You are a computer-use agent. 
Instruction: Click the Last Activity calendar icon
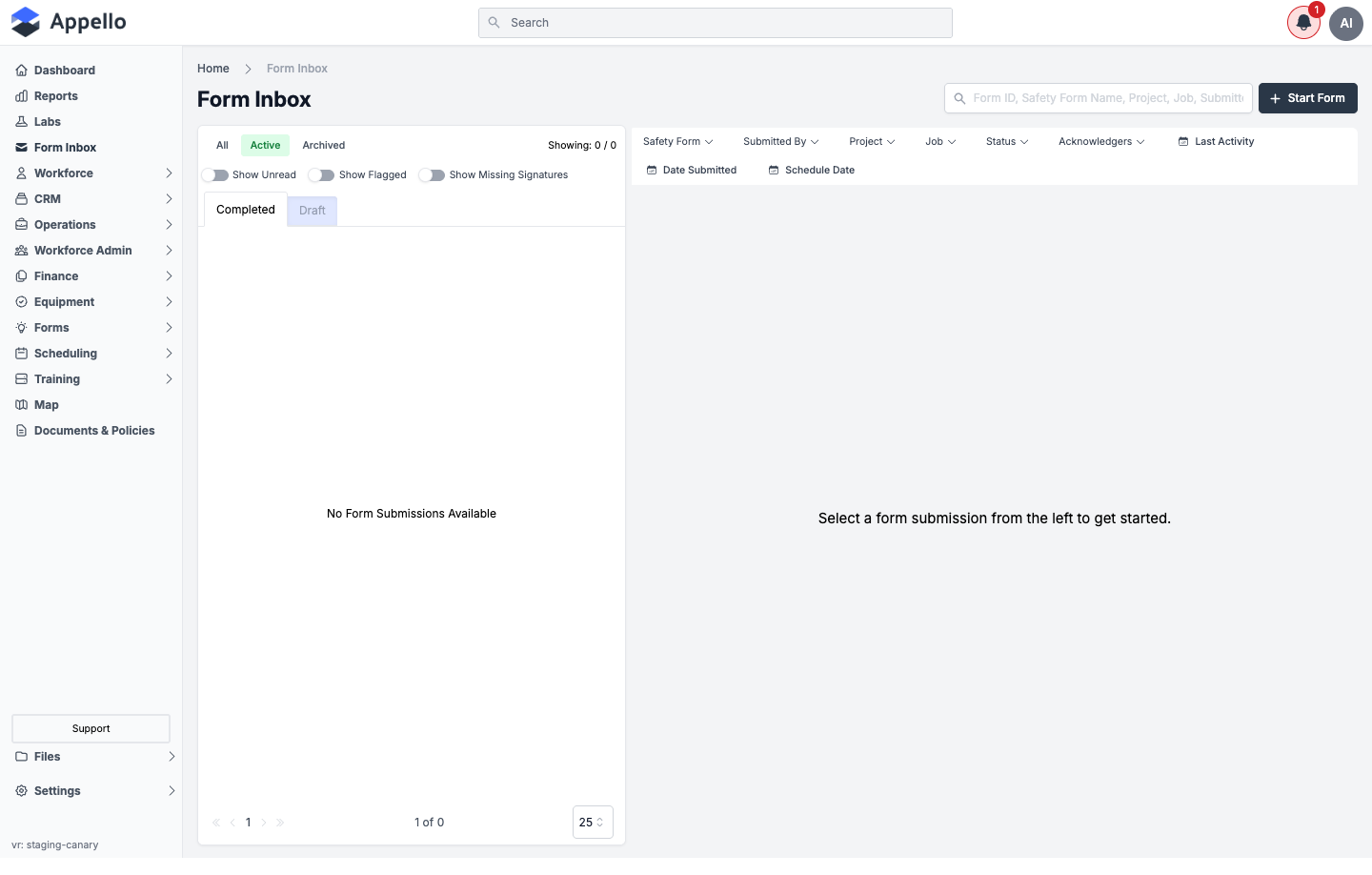point(1183,142)
